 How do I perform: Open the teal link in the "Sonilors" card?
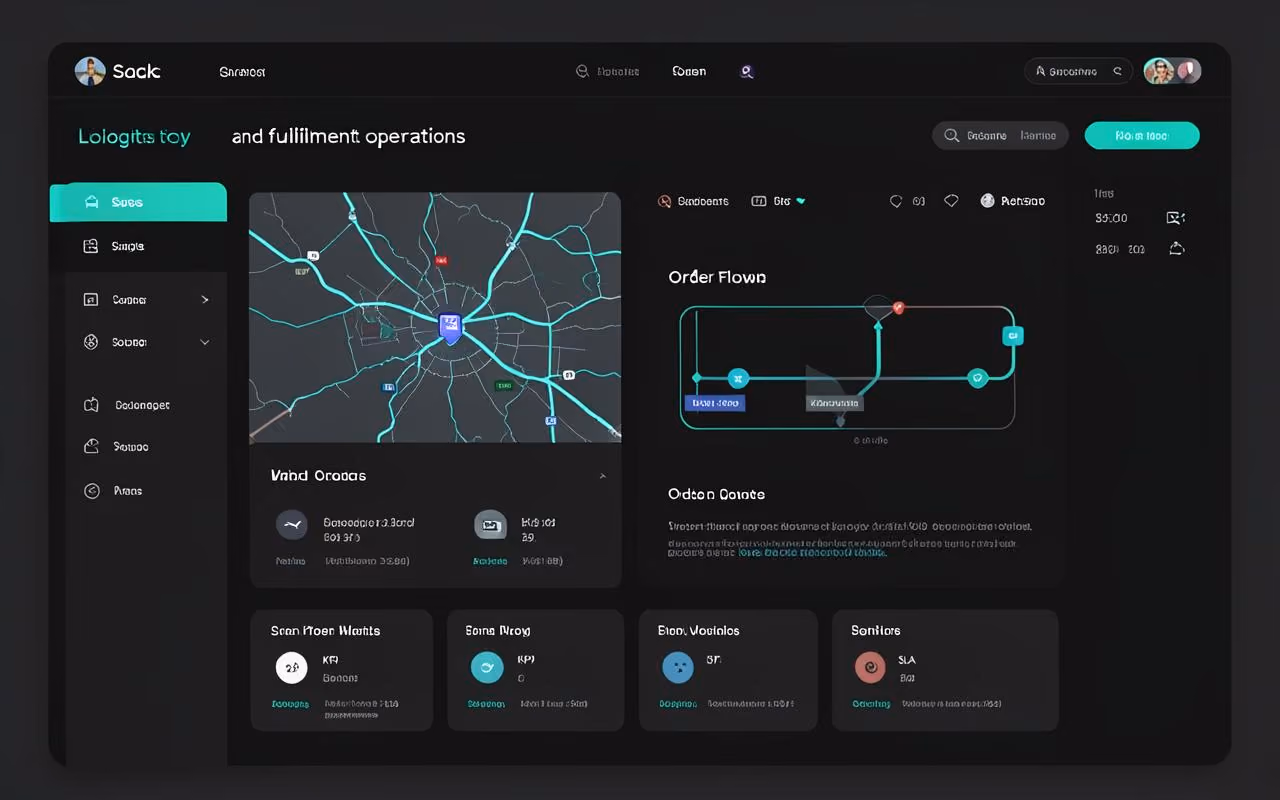click(871, 704)
